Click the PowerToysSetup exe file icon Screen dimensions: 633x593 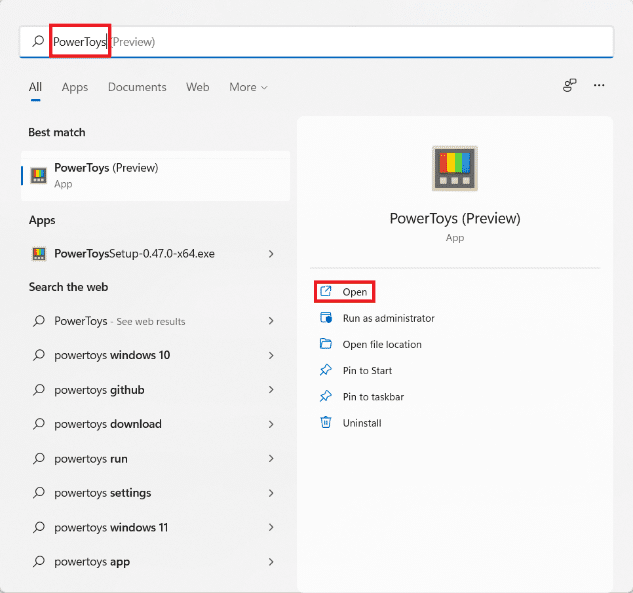39,254
